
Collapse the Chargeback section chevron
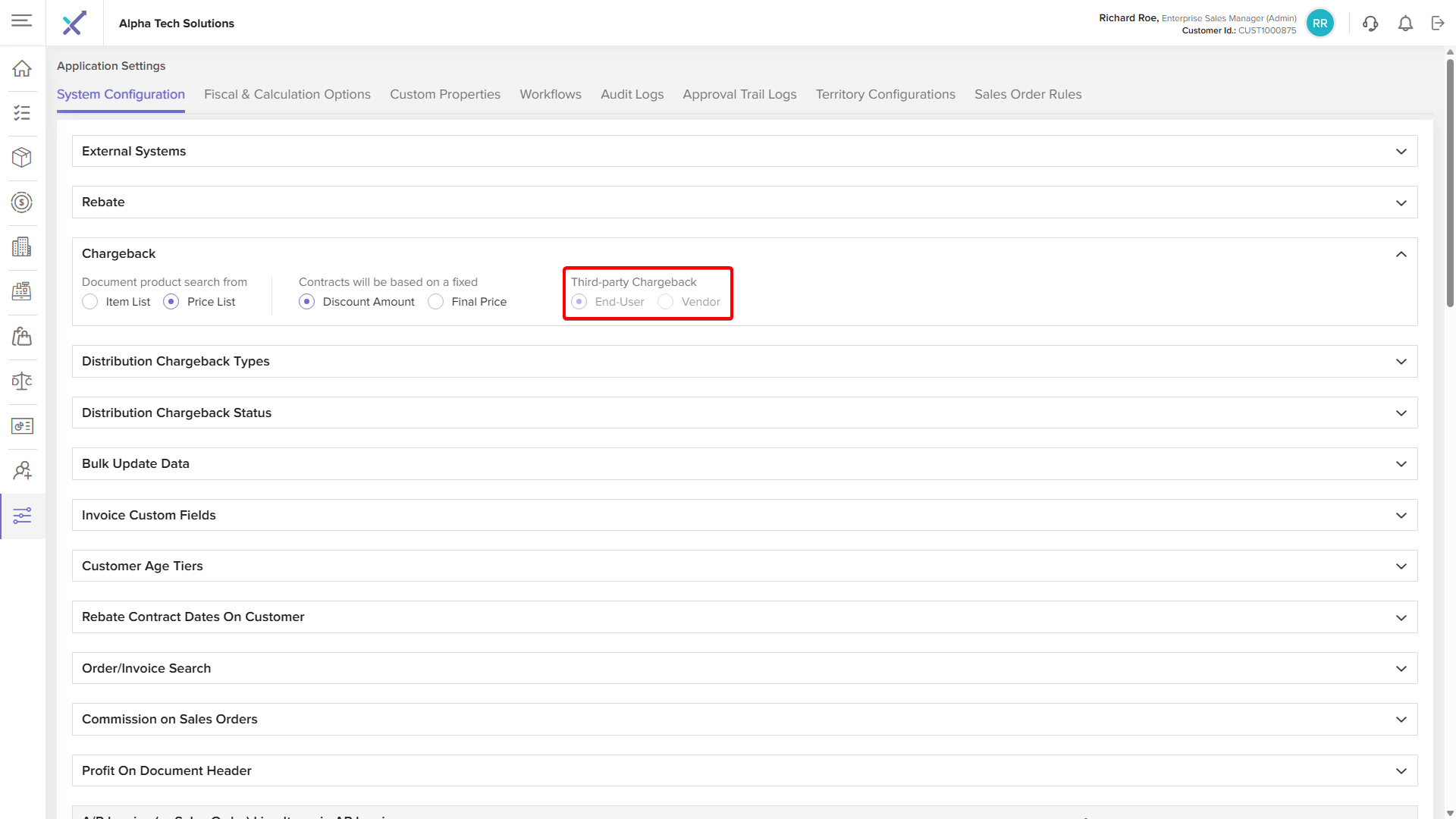(x=1401, y=254)
